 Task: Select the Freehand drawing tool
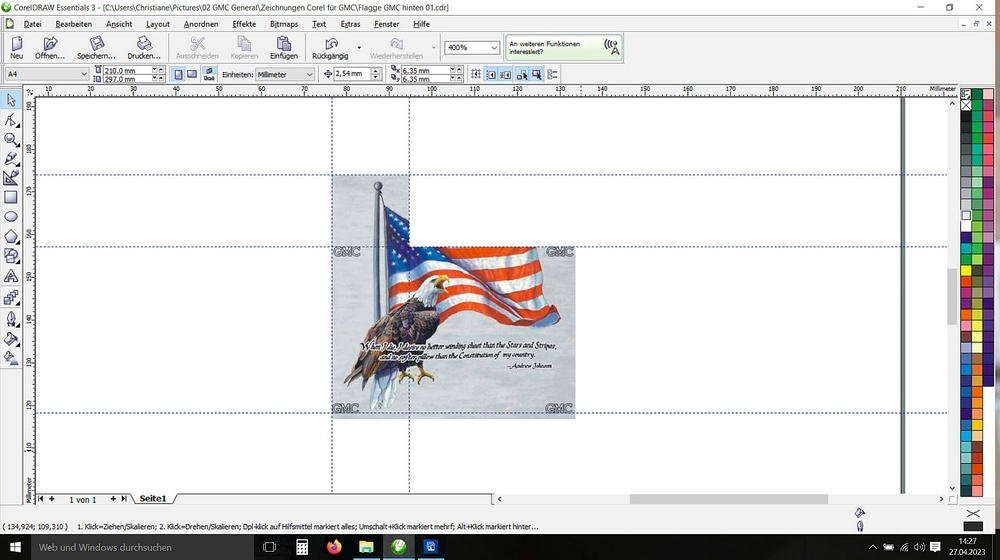[11, 158]
